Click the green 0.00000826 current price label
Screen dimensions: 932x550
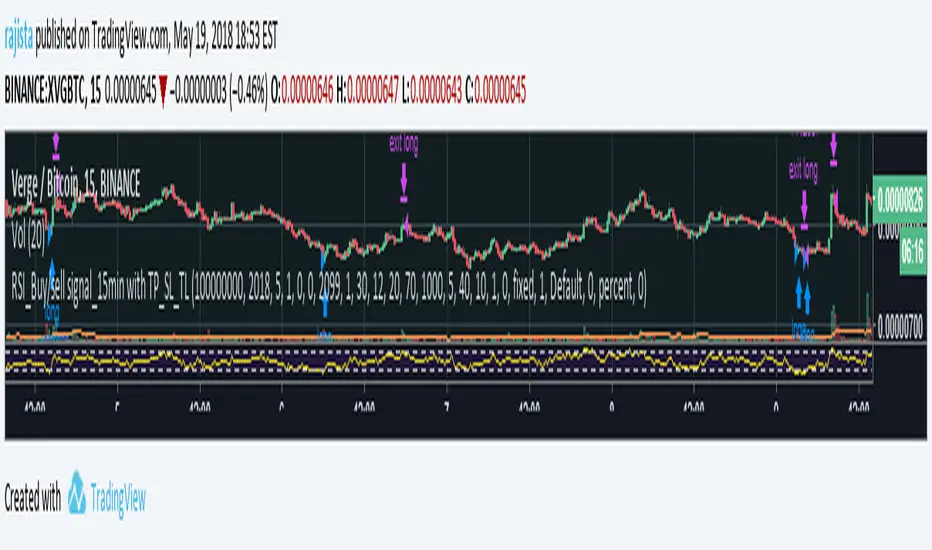(x=900, y=200)
